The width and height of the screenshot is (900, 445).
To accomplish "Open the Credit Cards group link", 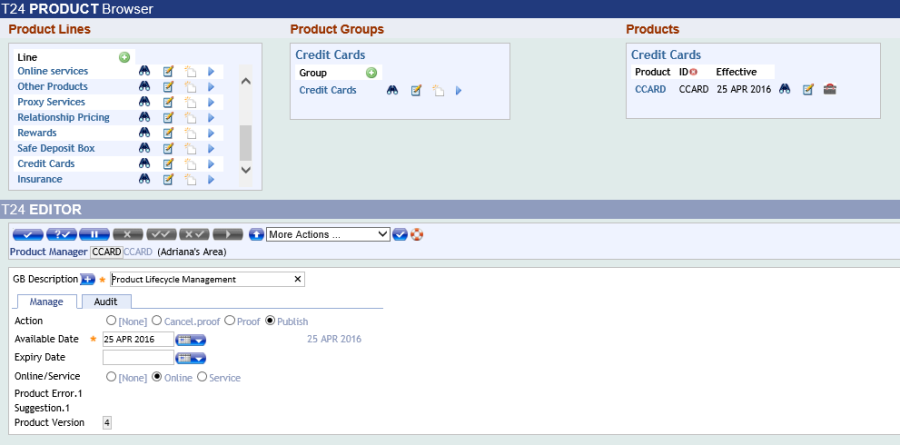I will pyautogui.click(x=328, y=90).
